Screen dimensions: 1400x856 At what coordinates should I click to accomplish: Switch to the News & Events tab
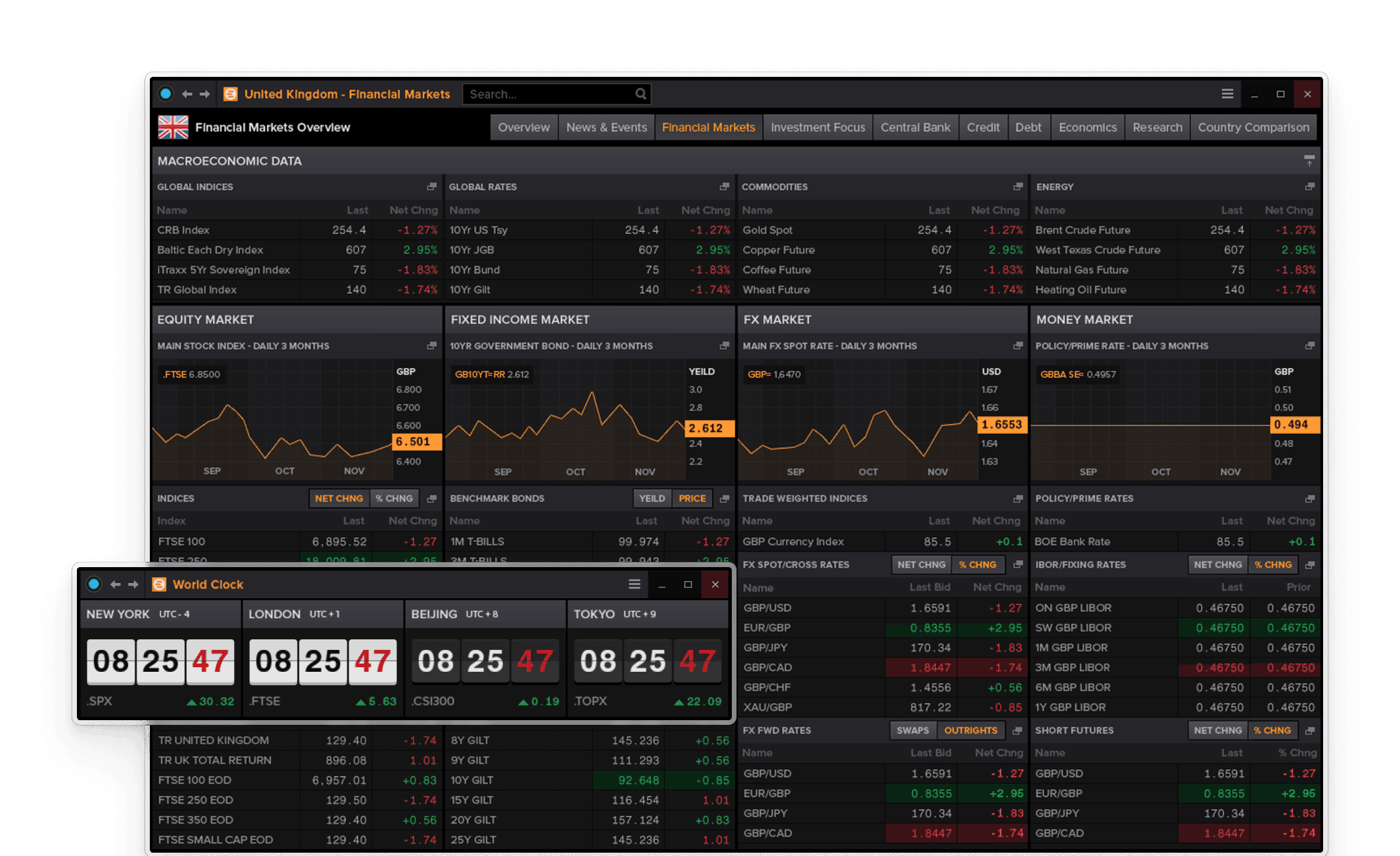coord(606,127)
